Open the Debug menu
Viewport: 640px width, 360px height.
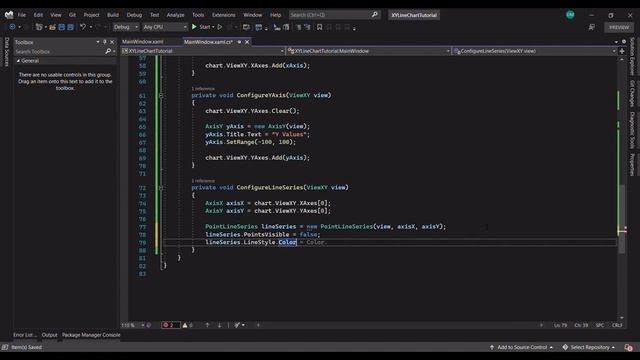(134, 15)
